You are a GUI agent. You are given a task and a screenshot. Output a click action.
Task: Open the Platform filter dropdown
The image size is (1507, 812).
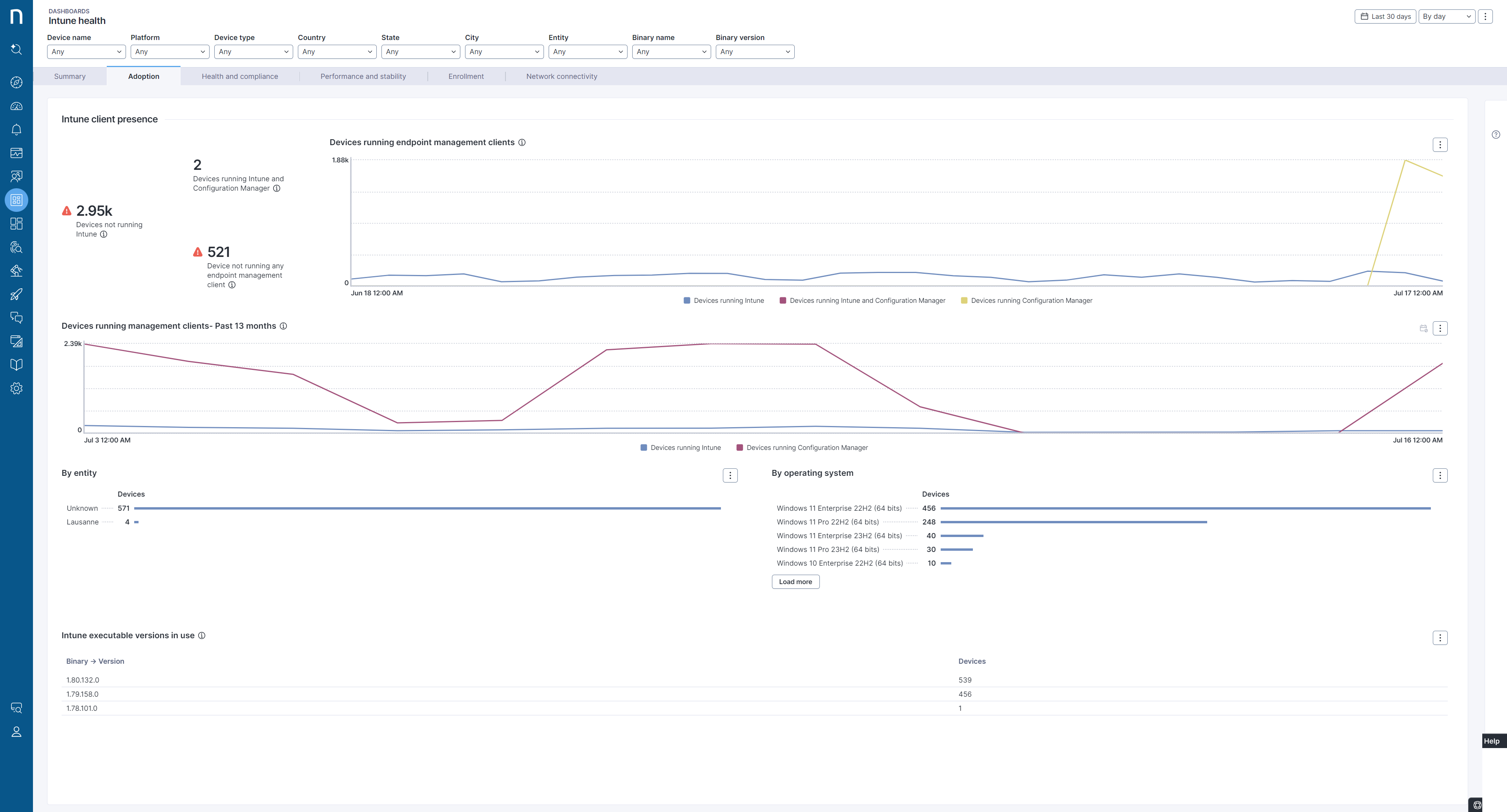(170, 51)
